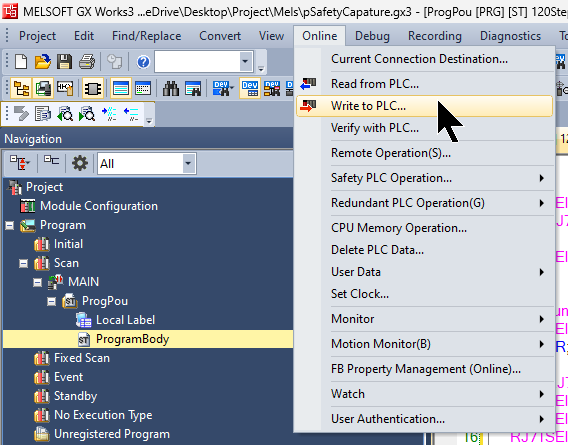Choose Set Clock... menu entry
The height and width of the screenshot is (445, 568).
[425, 294]
